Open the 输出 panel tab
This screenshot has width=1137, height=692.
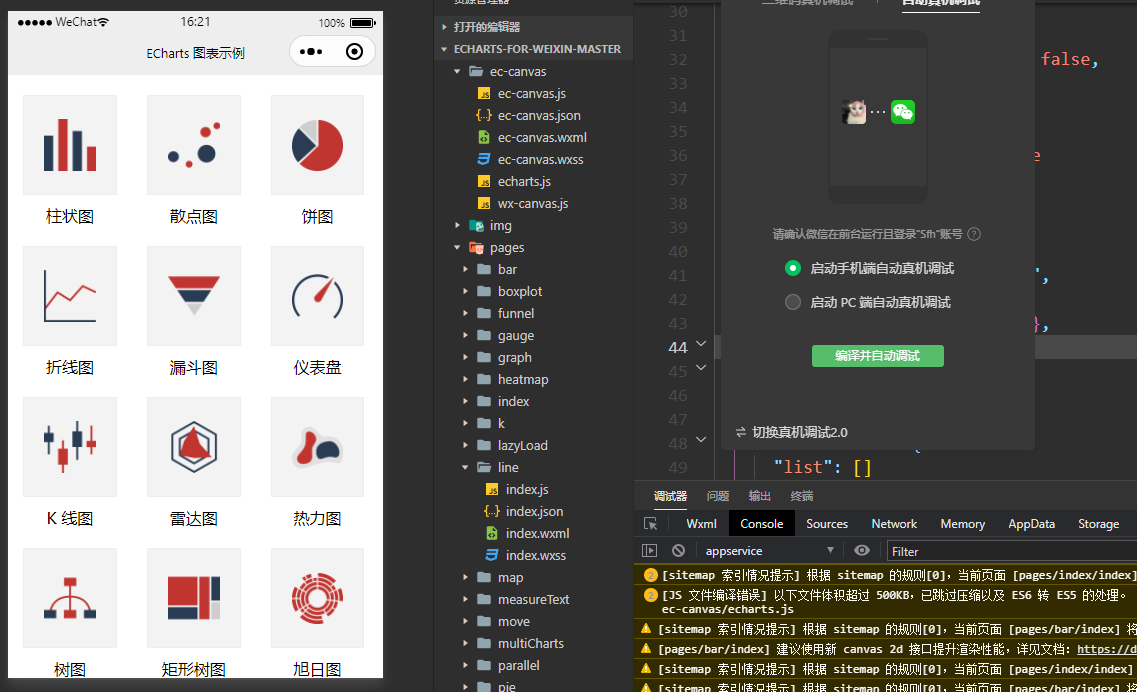pyautogui.click(x=759, y=496)
